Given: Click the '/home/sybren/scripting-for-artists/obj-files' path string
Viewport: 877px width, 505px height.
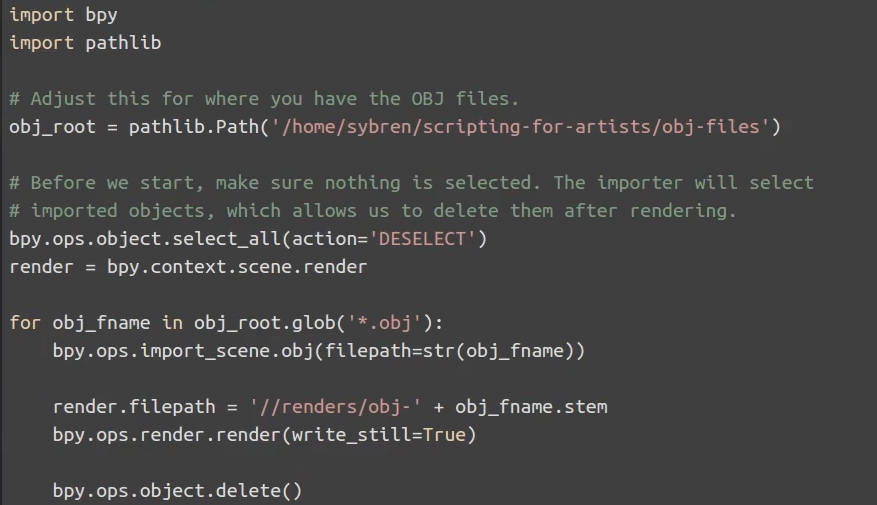Looking at the screenshot, I should (x=520, y=127).
